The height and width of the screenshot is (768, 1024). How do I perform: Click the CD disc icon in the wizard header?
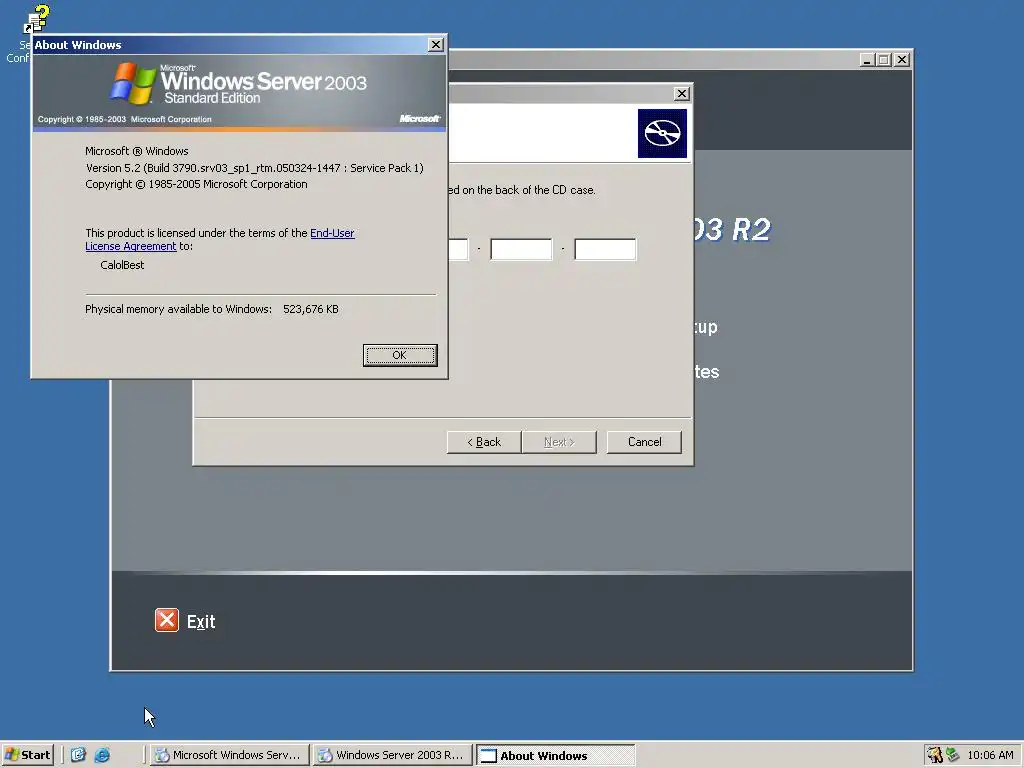click(662, 133)
